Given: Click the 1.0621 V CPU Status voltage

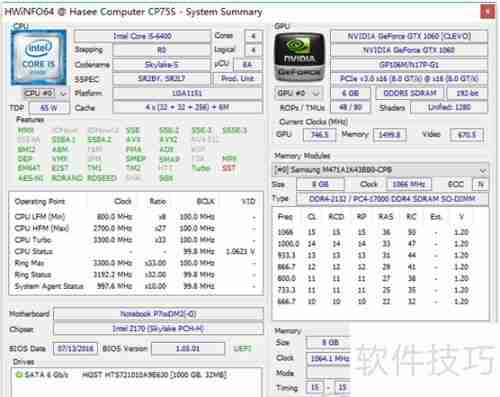Looking at the screenshot, I should click(241, 252).
